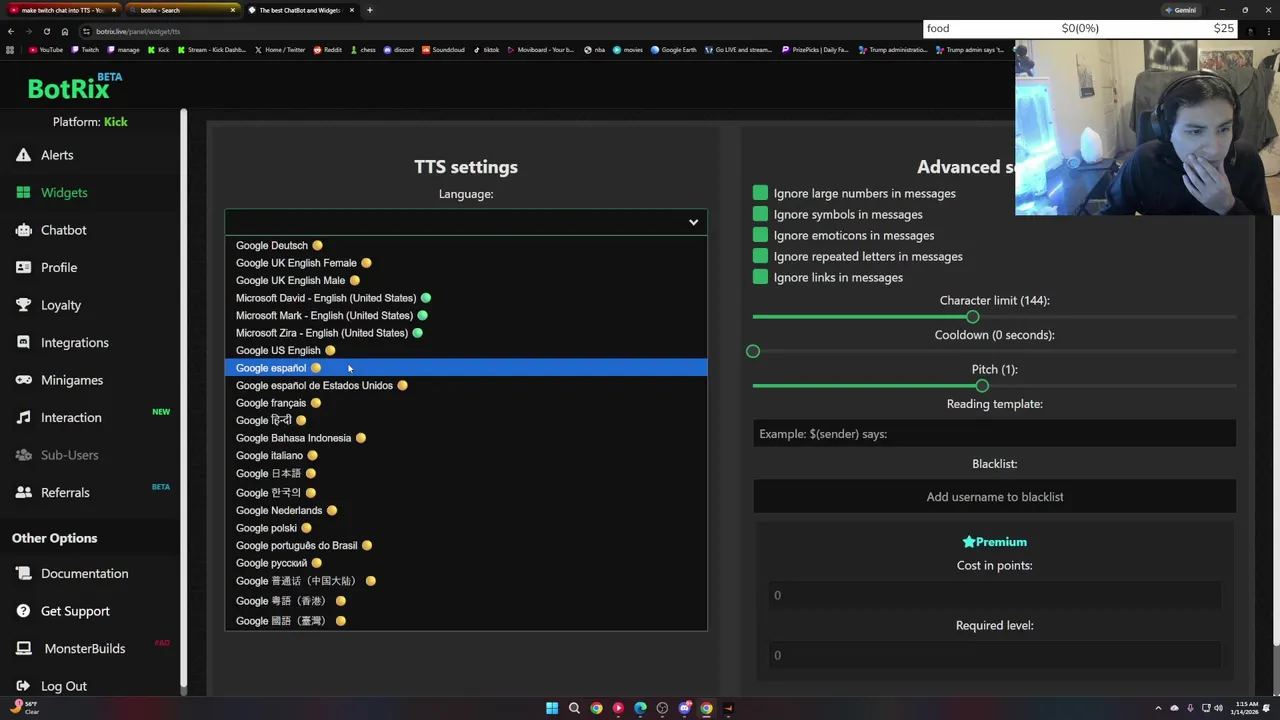Open Get Support question icon
Screen dimensions: 1280x720
[x=23, y=611]
